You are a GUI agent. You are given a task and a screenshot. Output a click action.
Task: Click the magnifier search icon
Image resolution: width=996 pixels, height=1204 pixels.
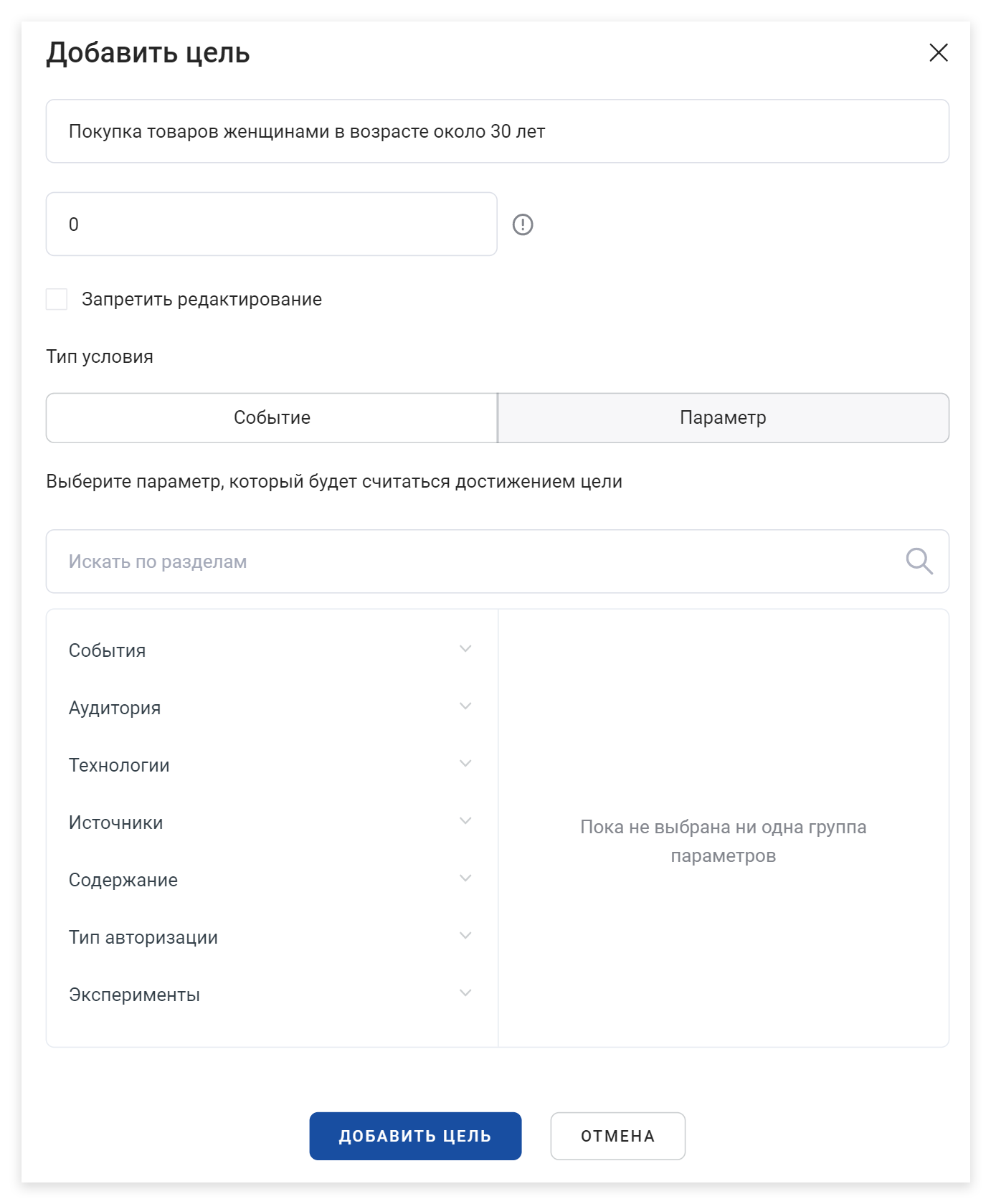[919, 561]
